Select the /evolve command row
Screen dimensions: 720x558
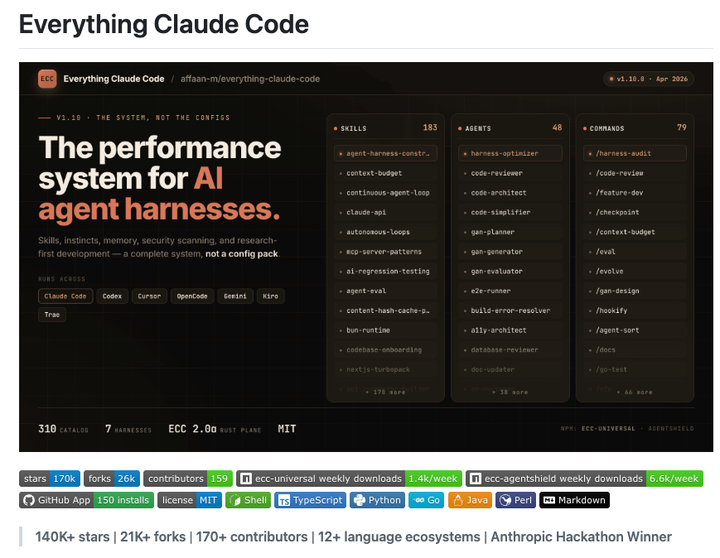point(635,271)
